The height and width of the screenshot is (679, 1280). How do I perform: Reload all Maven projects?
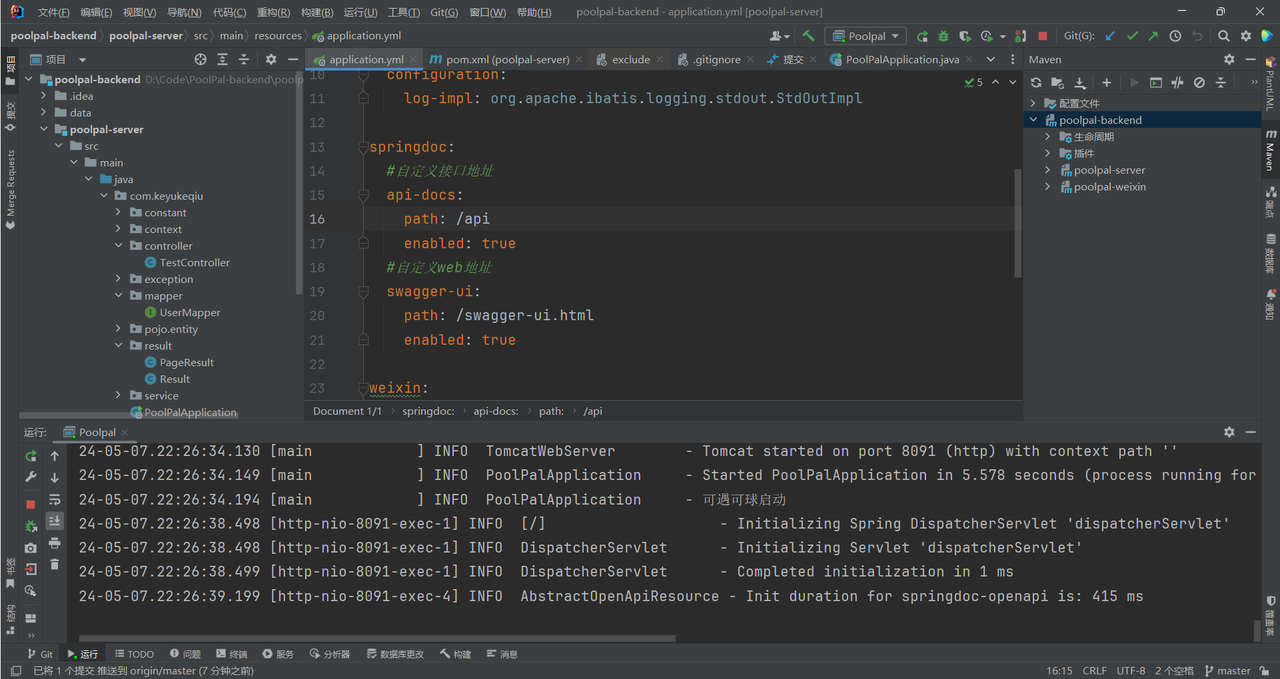(x=1036, y=83)
